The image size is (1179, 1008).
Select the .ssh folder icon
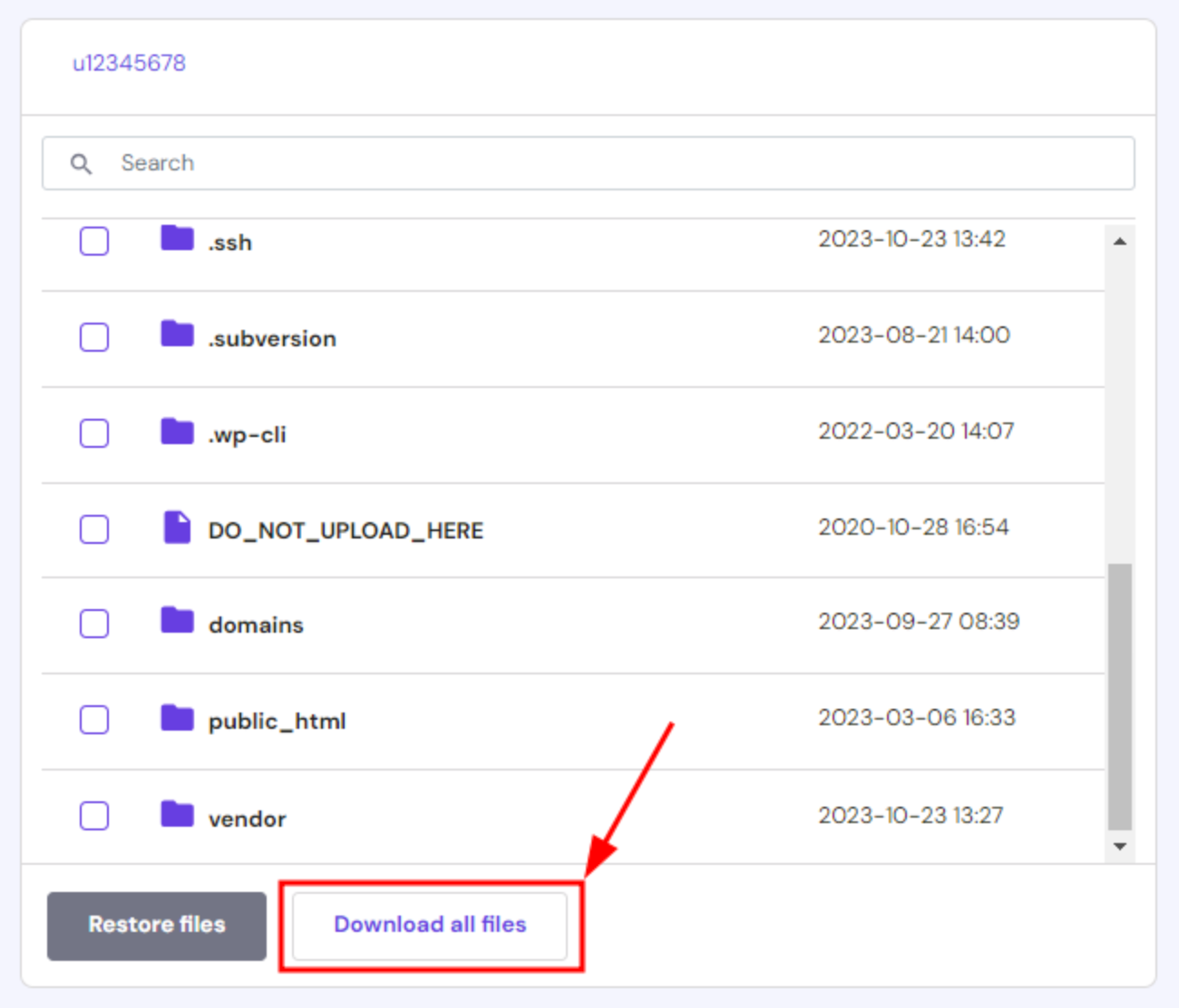176,240
